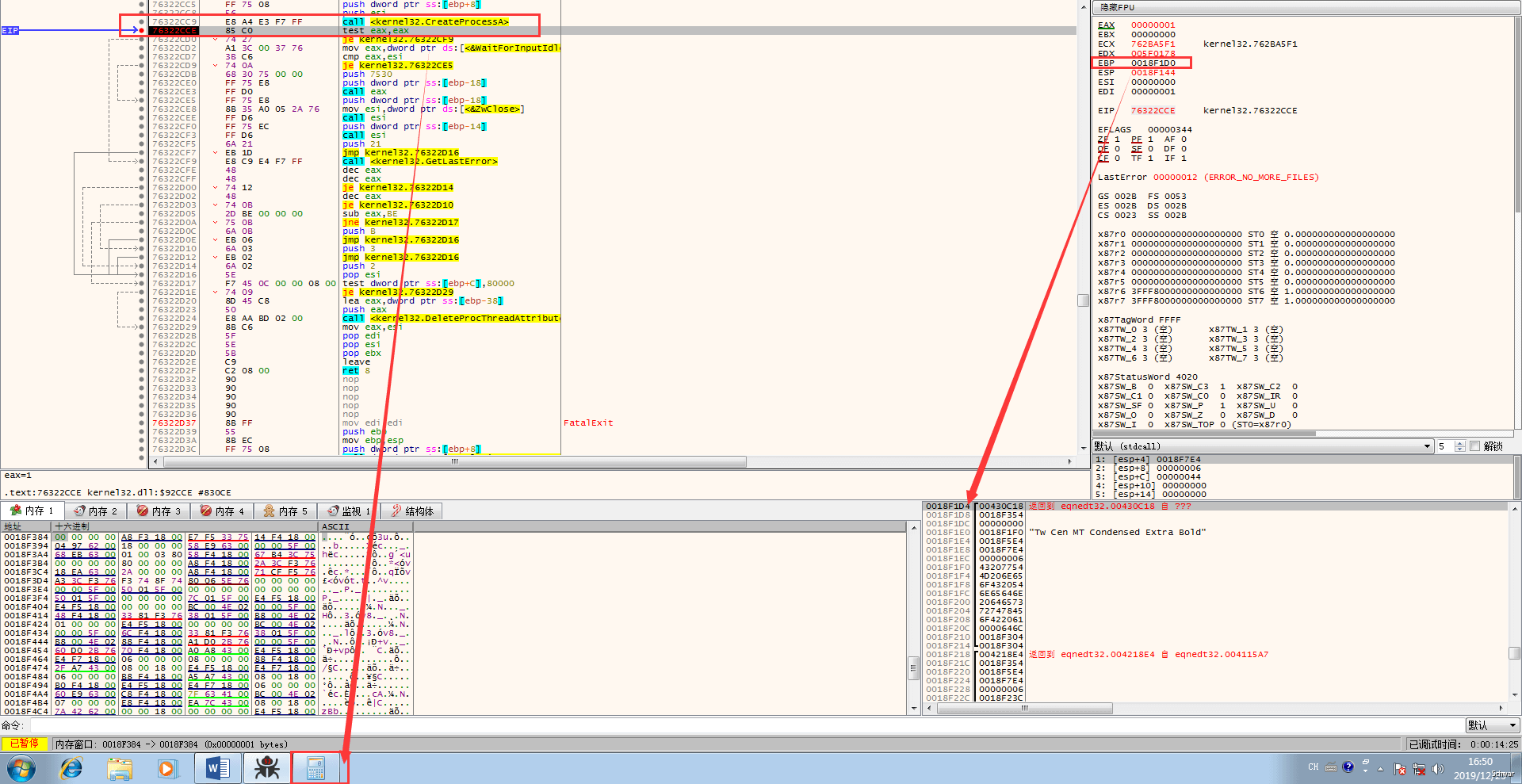Screen dimensions: 1522x784
Task: Click the 内存 1 tab icon
Action: 16,511
